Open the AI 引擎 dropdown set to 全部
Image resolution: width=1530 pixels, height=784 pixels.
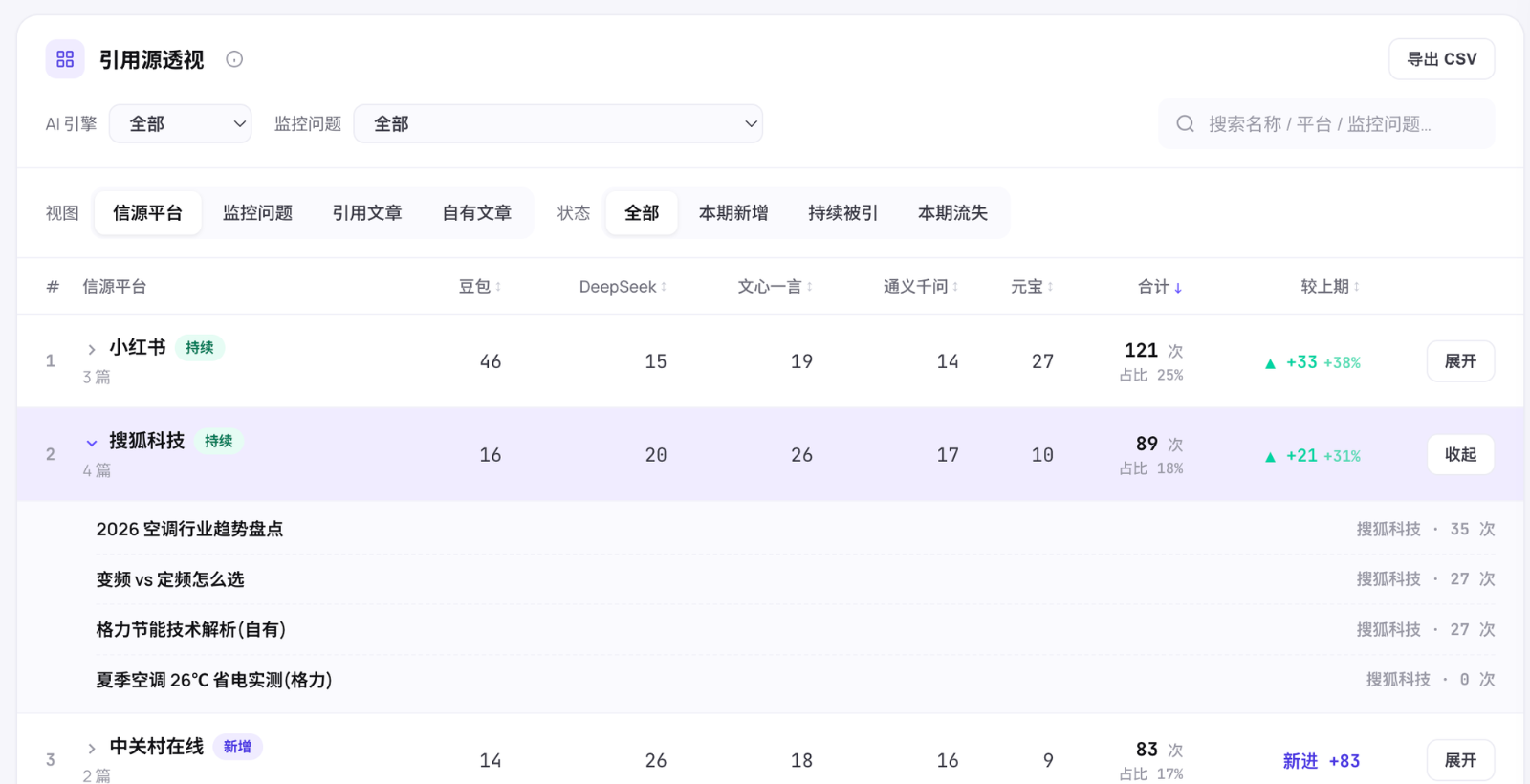(180, 123)
